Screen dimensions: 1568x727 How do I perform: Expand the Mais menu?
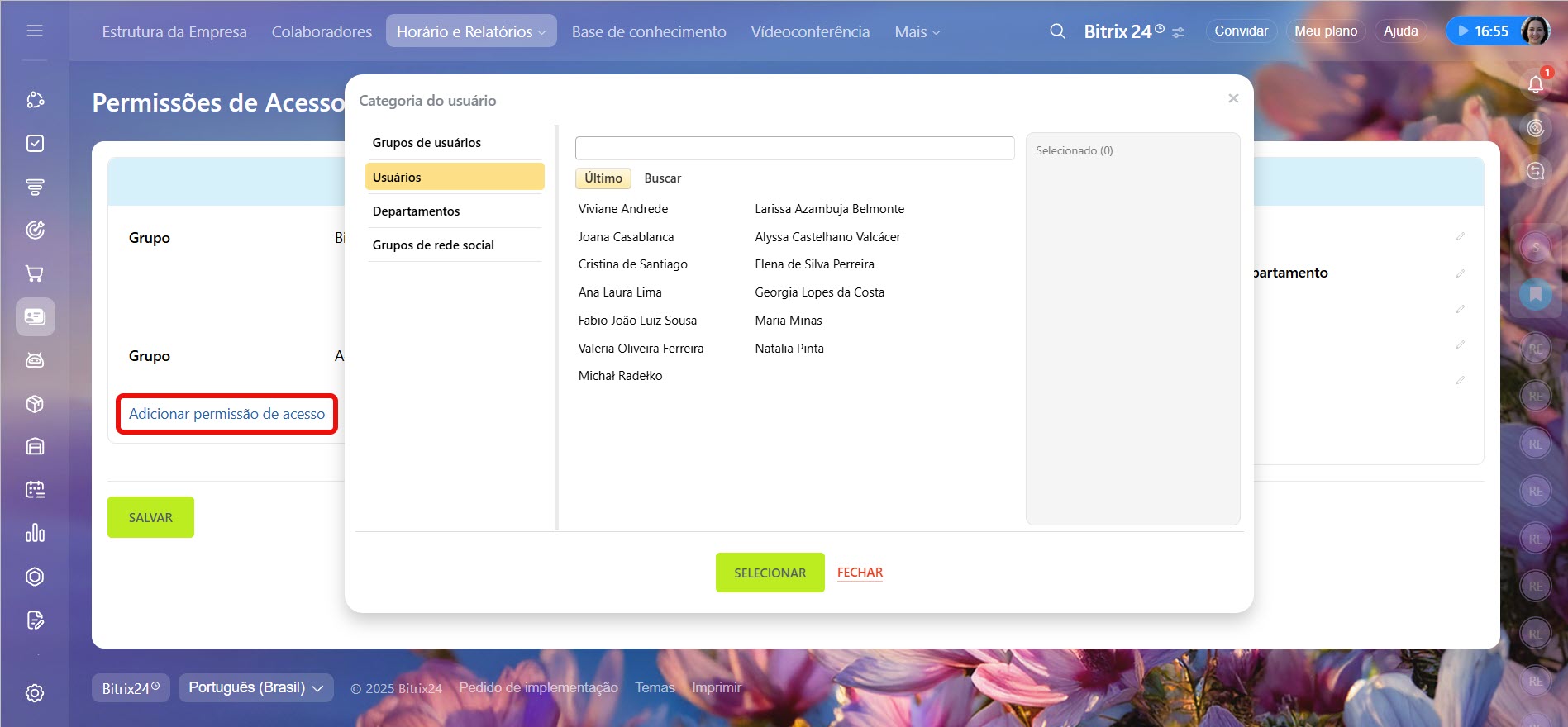coord(917,31)
